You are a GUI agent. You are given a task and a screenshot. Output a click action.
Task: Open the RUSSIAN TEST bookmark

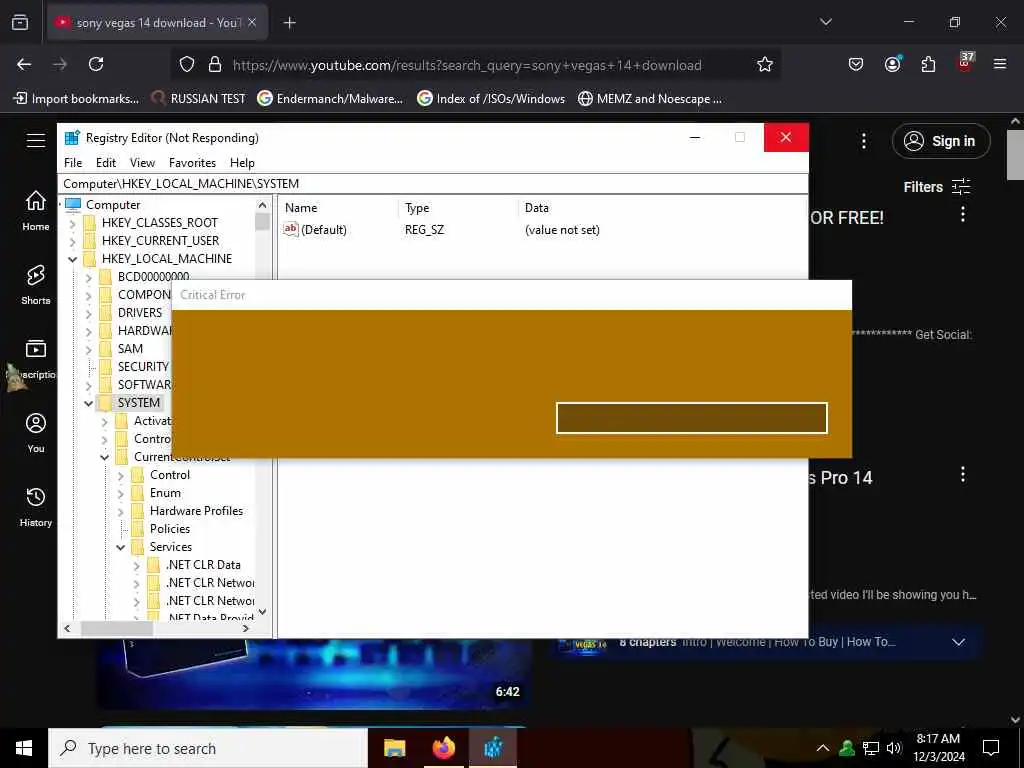[x=198, y=99]
